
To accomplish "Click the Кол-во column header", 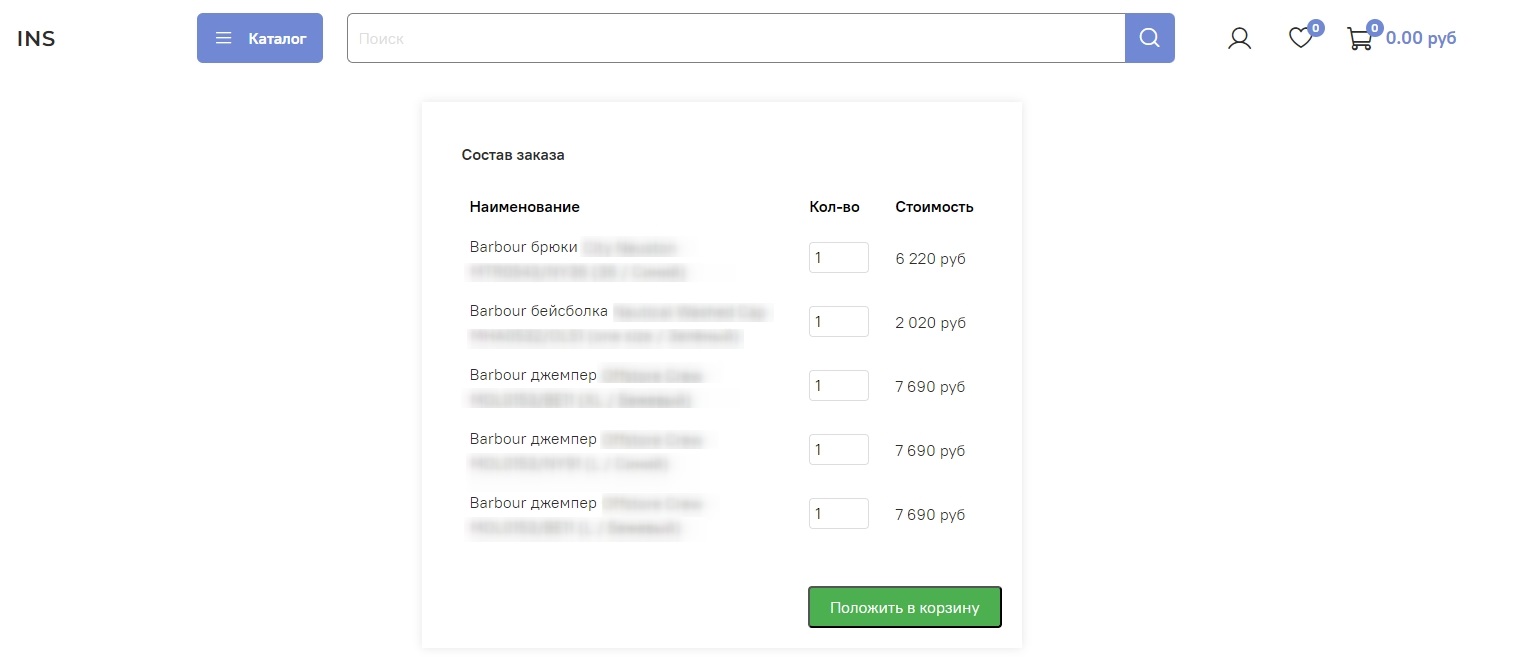I will (x=834, y=207).
